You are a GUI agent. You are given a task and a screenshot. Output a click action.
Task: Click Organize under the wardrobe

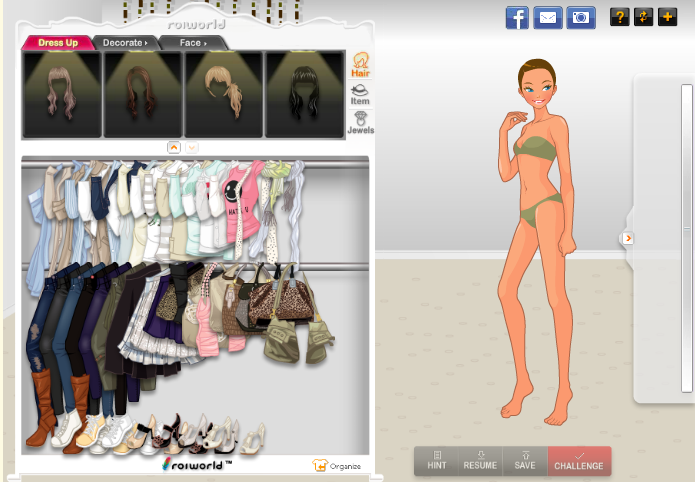(336, 466)
